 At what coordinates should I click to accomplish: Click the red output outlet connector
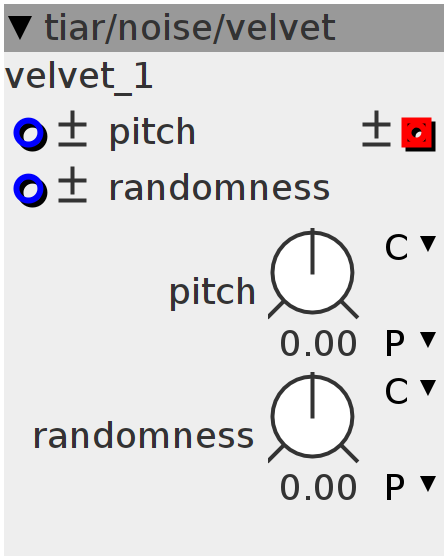(418, 134)
